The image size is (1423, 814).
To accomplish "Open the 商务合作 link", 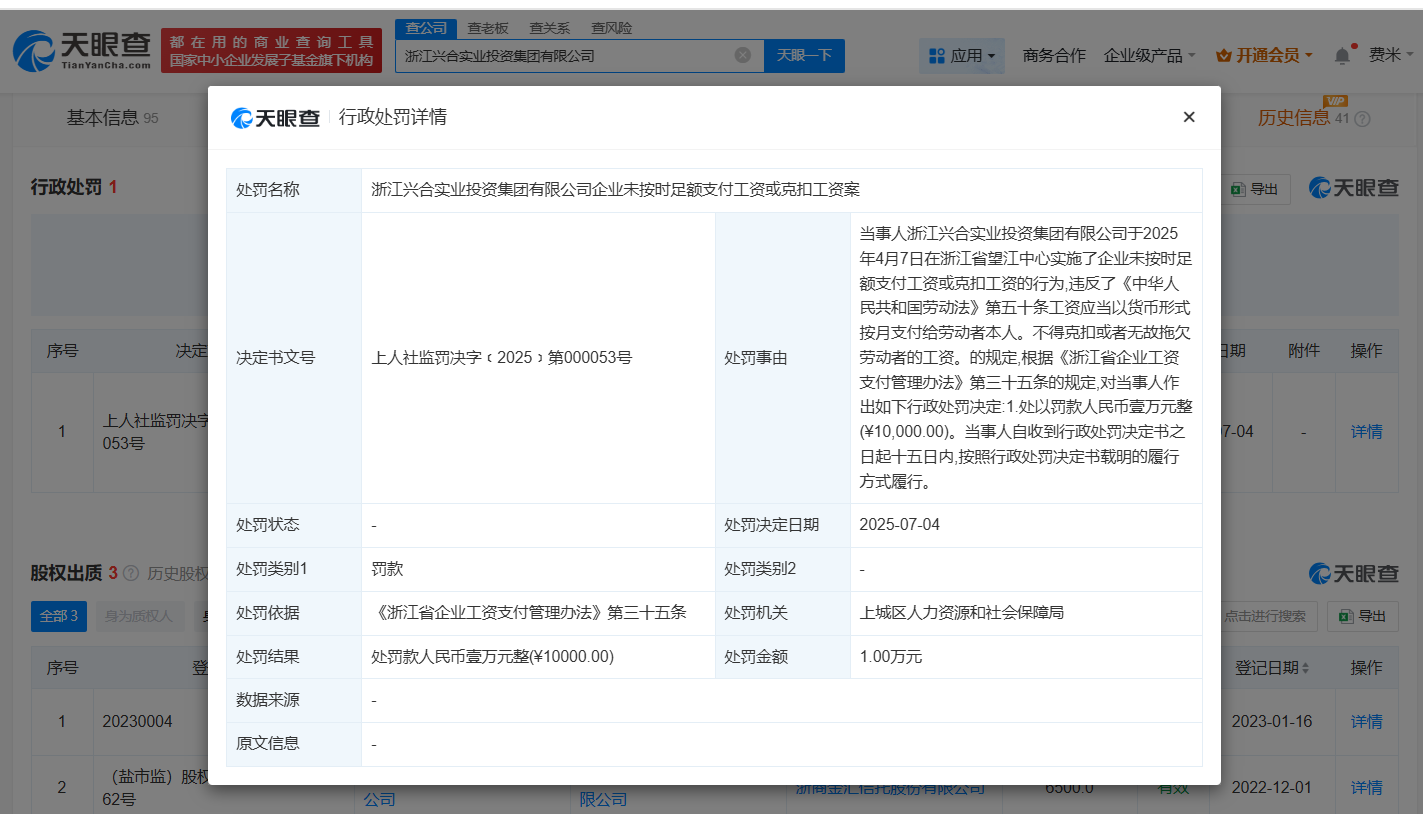I will (1054, 56).
